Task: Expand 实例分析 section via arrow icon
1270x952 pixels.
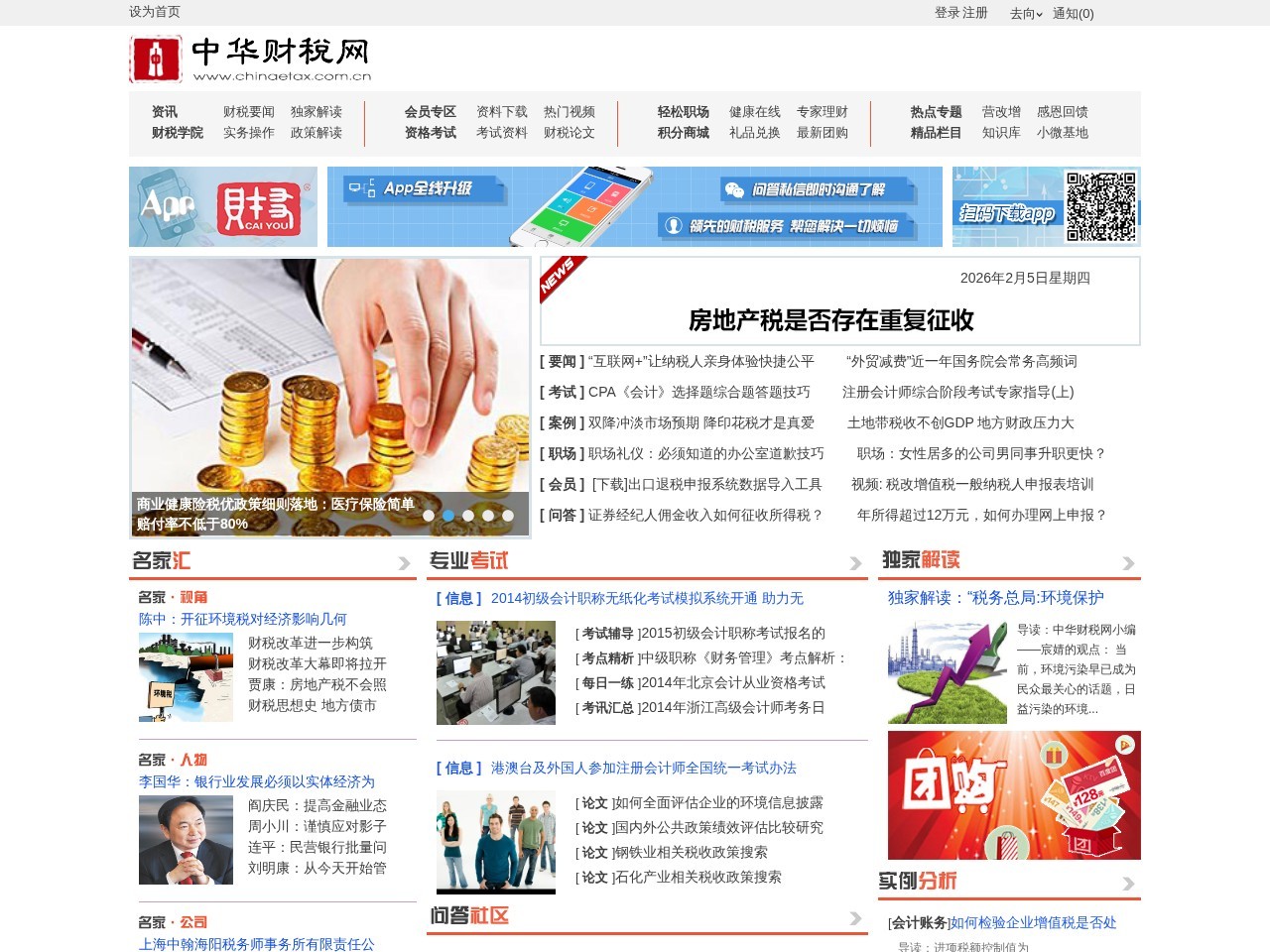Action: (1128, 884)
